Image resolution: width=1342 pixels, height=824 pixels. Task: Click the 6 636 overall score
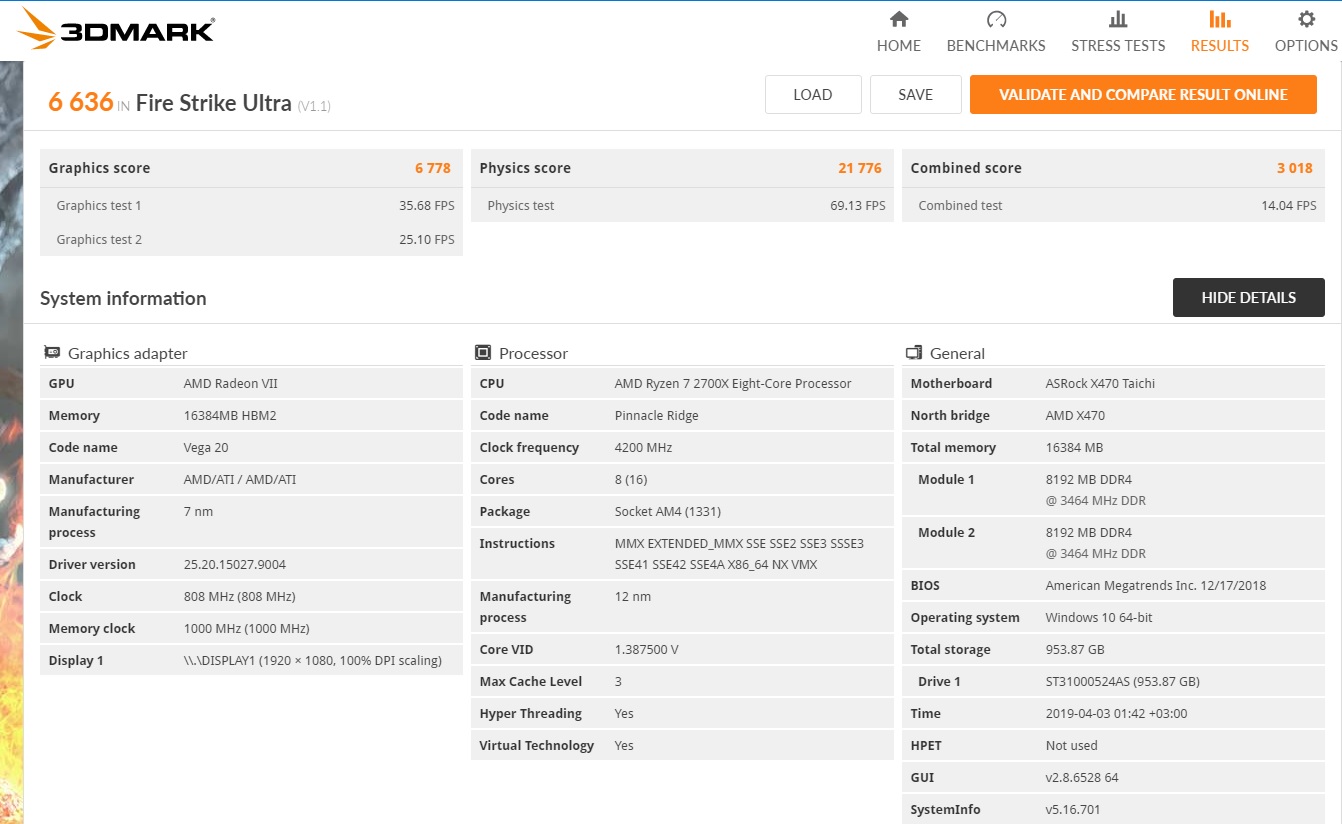(81, 102)
